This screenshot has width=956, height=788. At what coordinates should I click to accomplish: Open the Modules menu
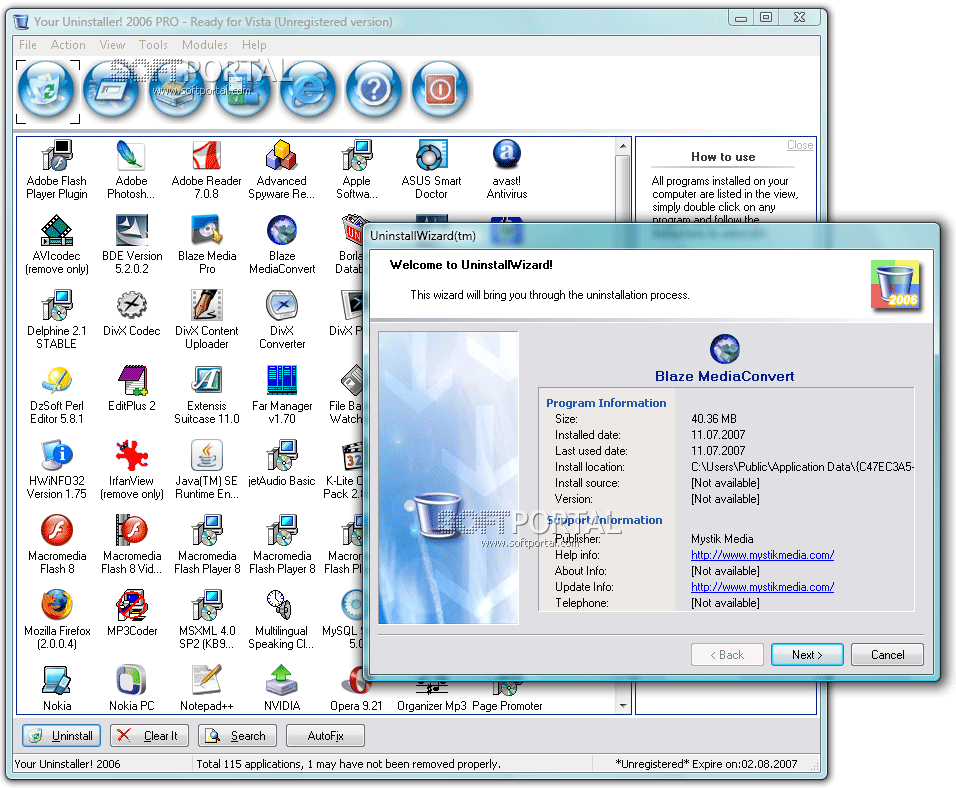[x=204, y=45]
